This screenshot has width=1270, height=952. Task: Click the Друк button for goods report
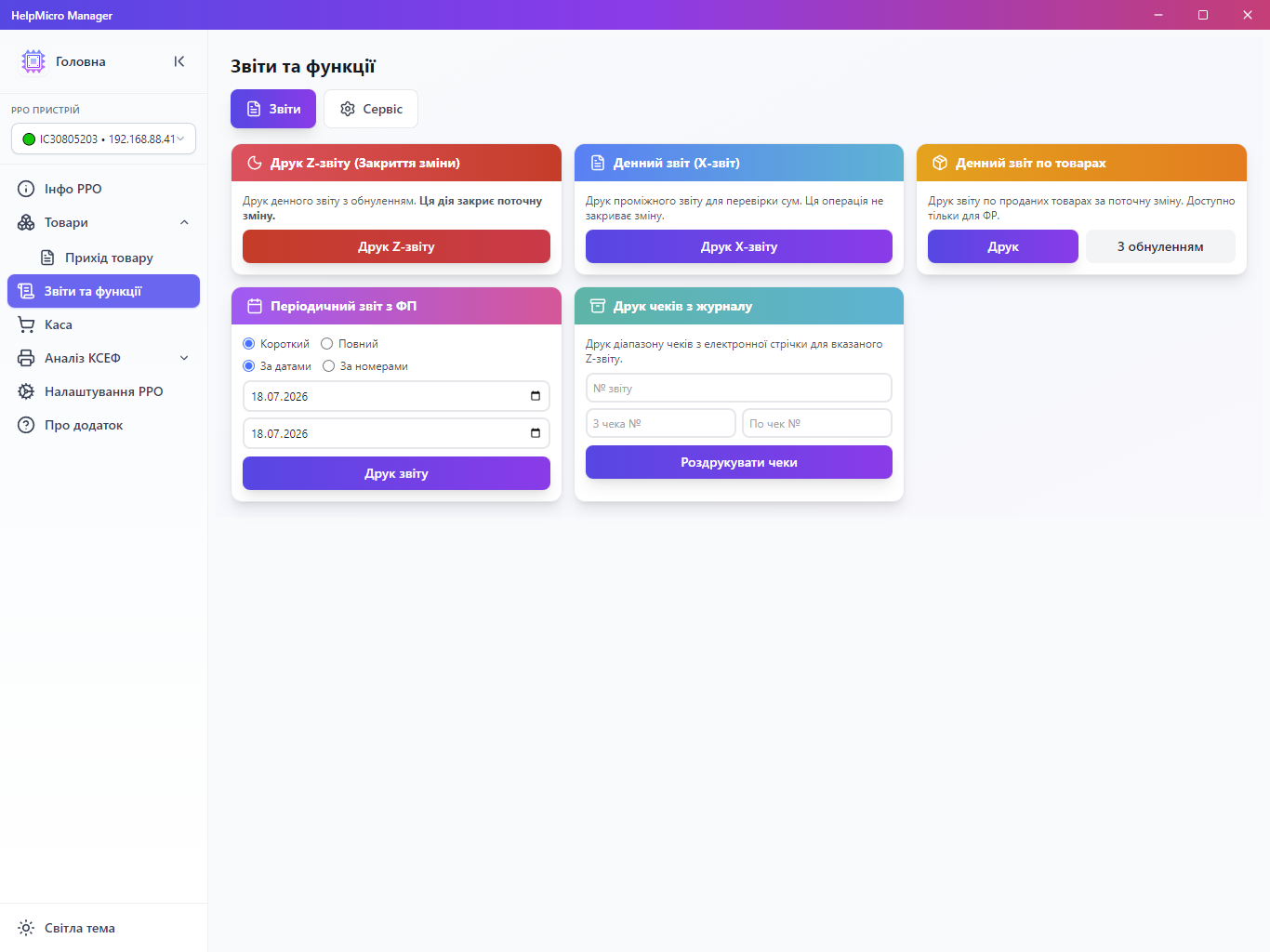tap(1003, 246)
